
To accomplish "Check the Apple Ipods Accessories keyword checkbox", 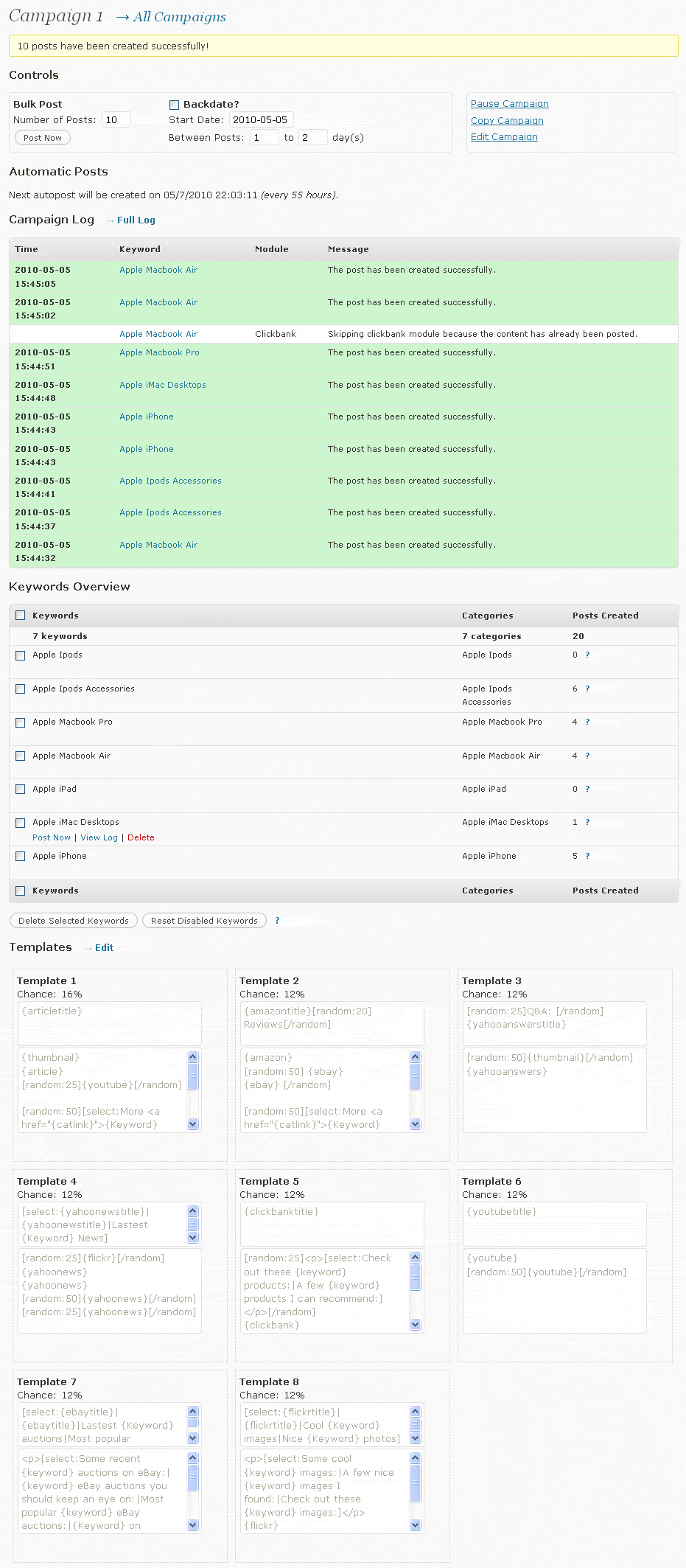I will point(21,689).
